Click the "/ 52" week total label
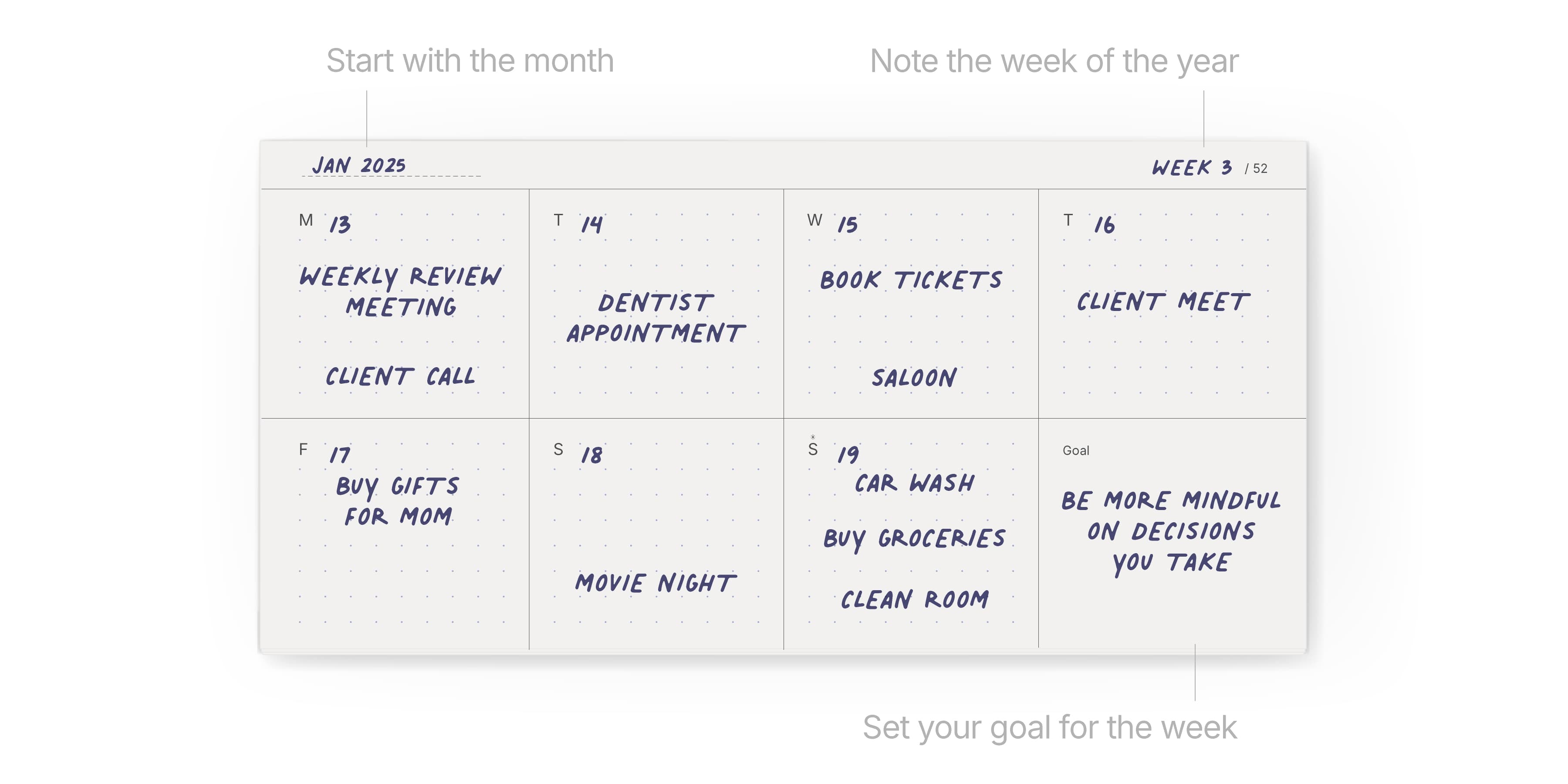1568x784 pixels. tap(1256, 169)
